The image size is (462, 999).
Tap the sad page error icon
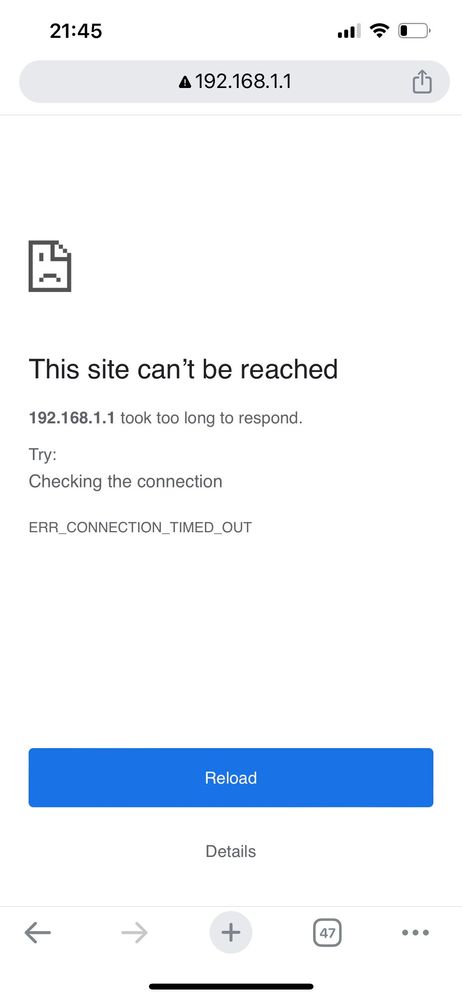50,266
